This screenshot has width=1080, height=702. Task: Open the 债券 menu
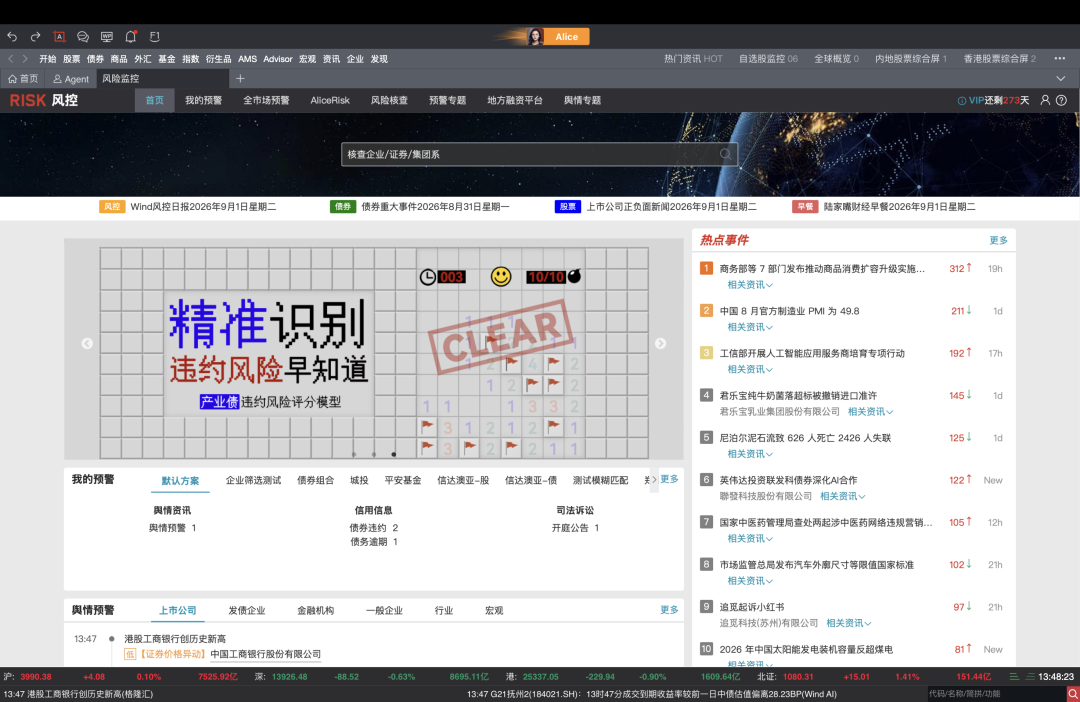coord(95,59)
